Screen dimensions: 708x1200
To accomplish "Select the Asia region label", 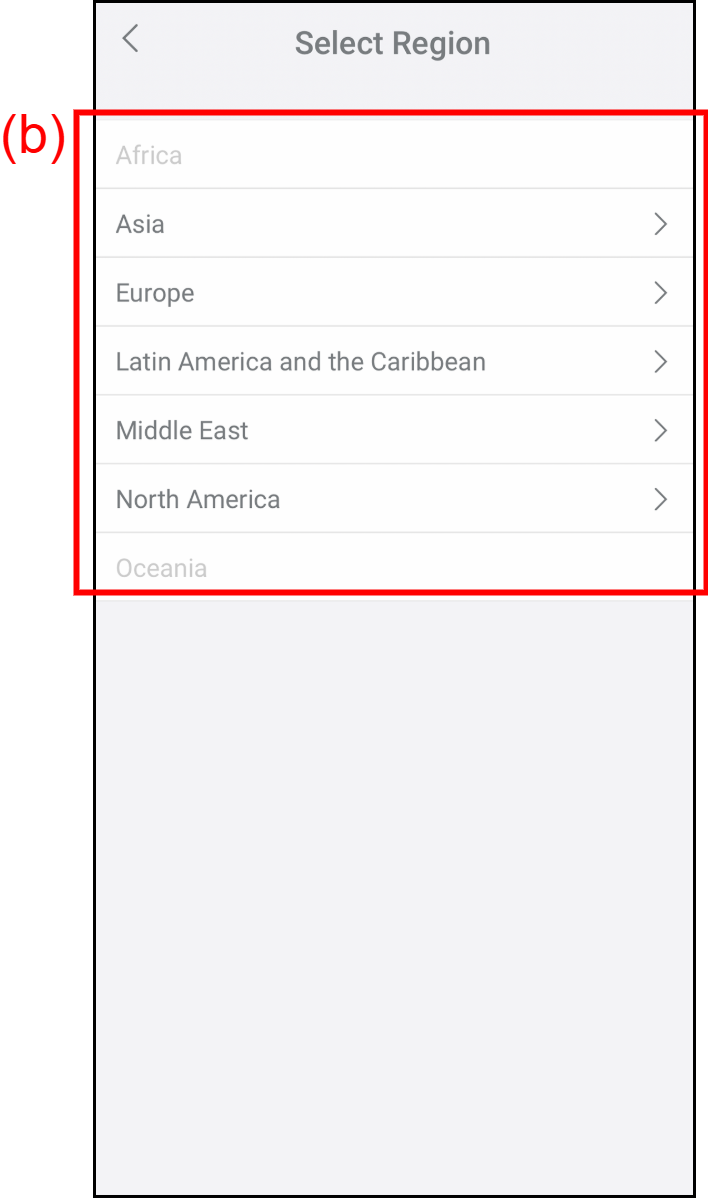I will [x=140, y=224].
